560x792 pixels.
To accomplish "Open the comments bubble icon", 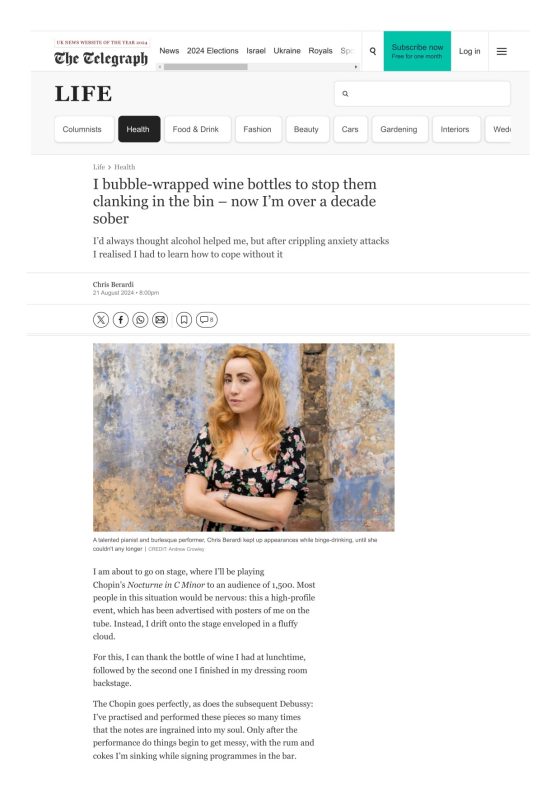I will click(x=207, y=320).
